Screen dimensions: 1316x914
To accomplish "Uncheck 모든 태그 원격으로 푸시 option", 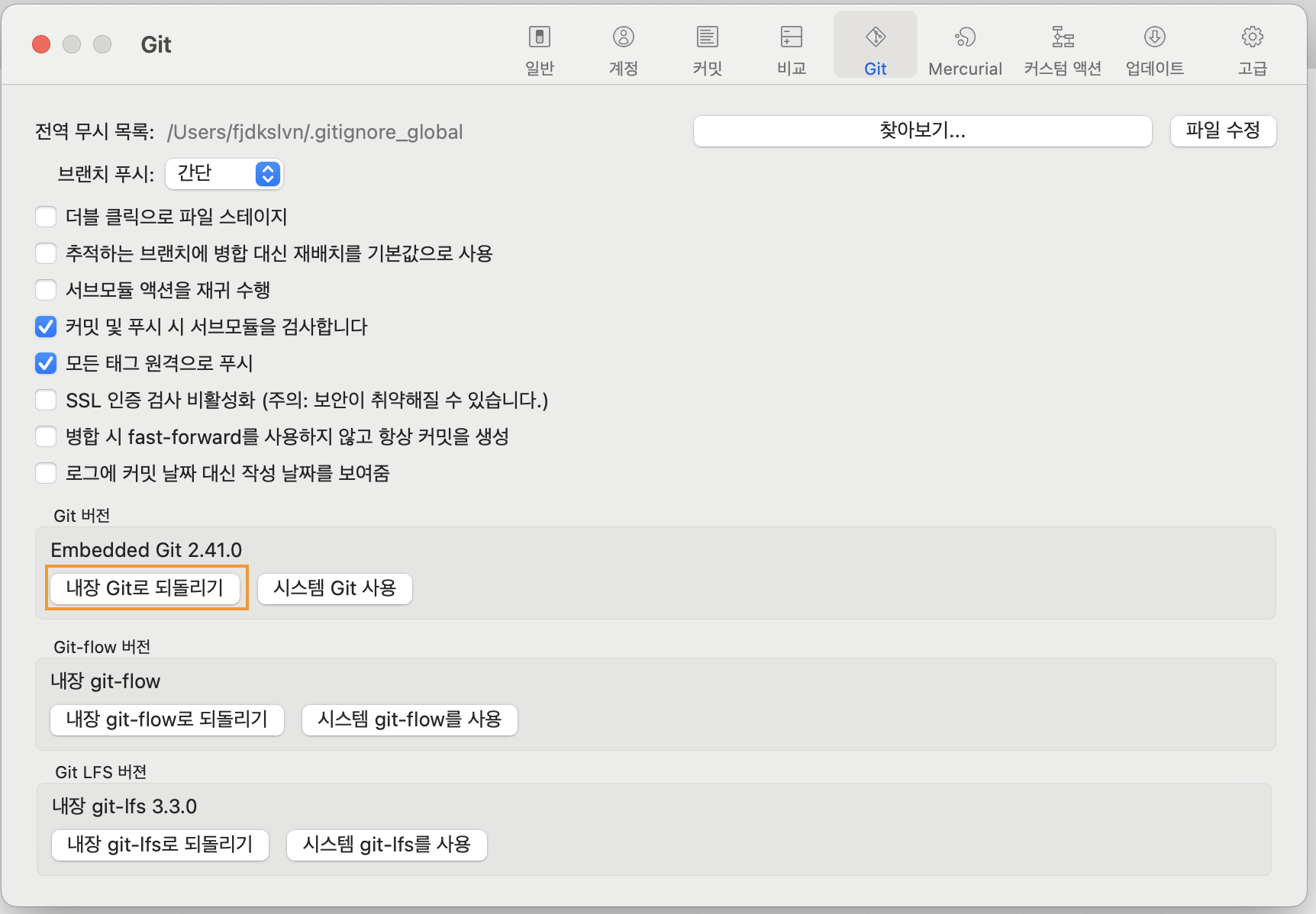I will [46, 363].
